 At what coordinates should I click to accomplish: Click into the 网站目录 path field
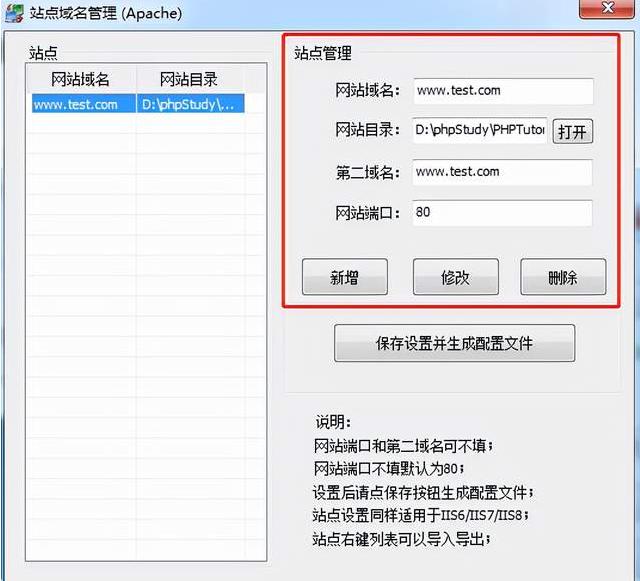(x=480, y=131)
